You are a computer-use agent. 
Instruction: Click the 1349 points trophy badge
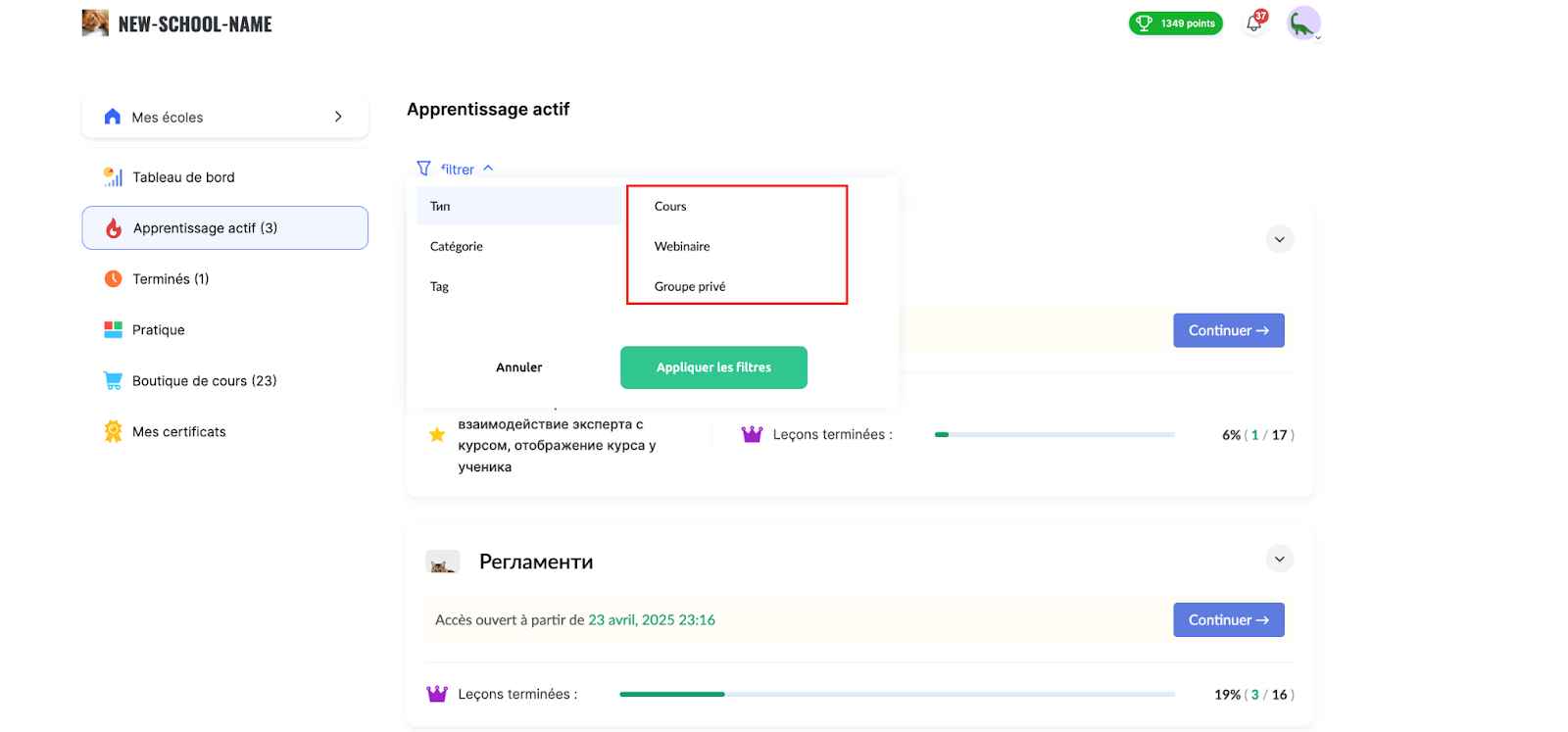point(1175,24)
